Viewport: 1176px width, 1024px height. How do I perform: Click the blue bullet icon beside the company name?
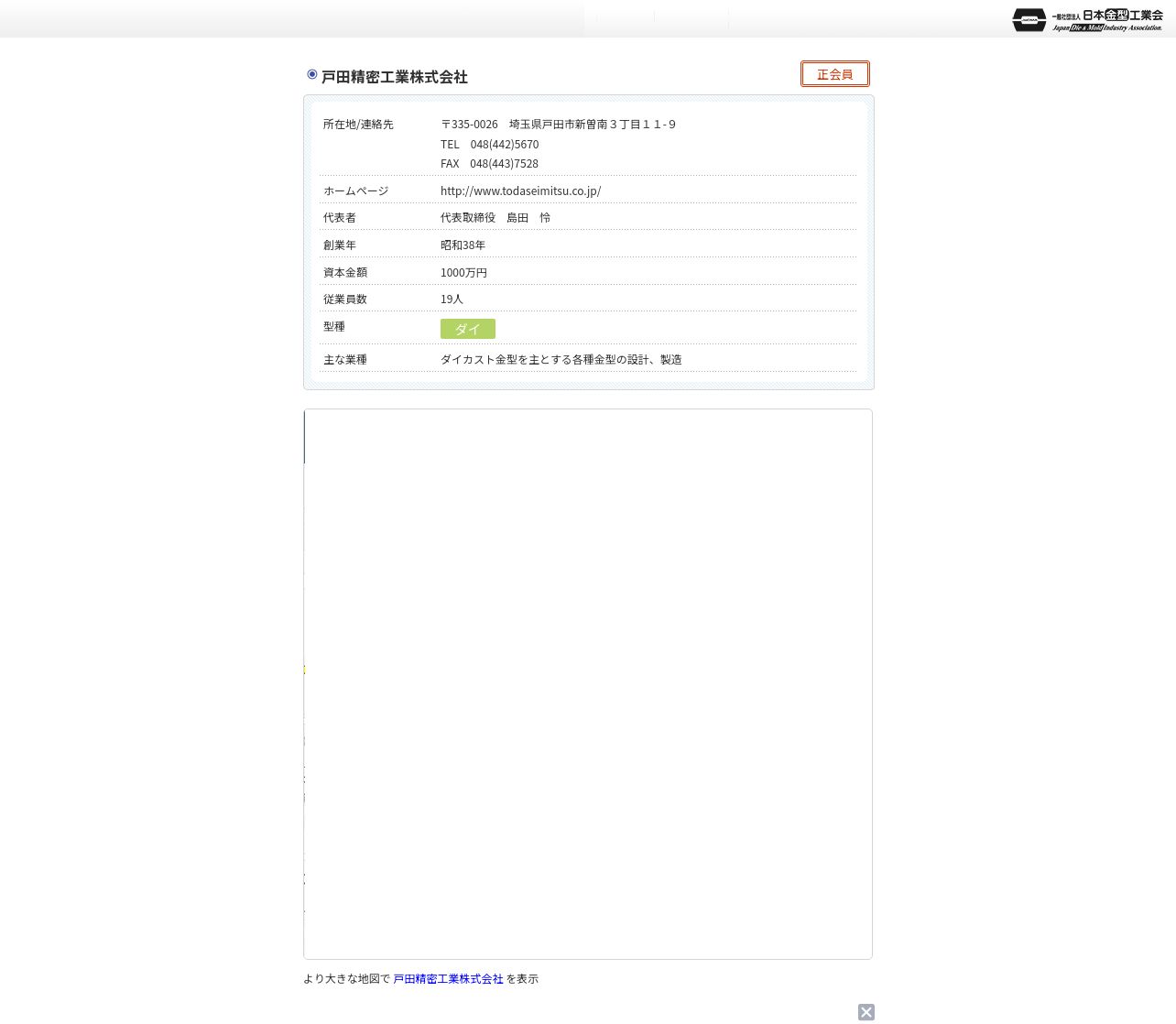point(312,74)
